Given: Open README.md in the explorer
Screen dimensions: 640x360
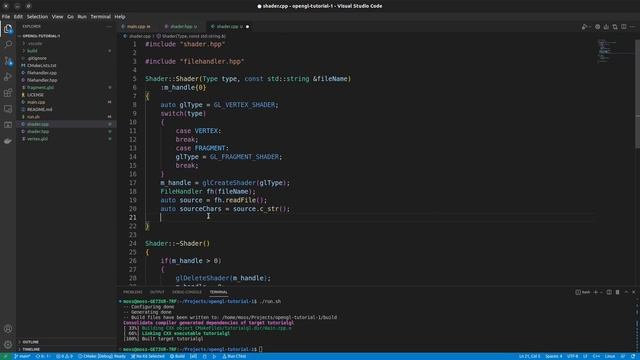Looking at the screenshot, I should pos(39,109).
